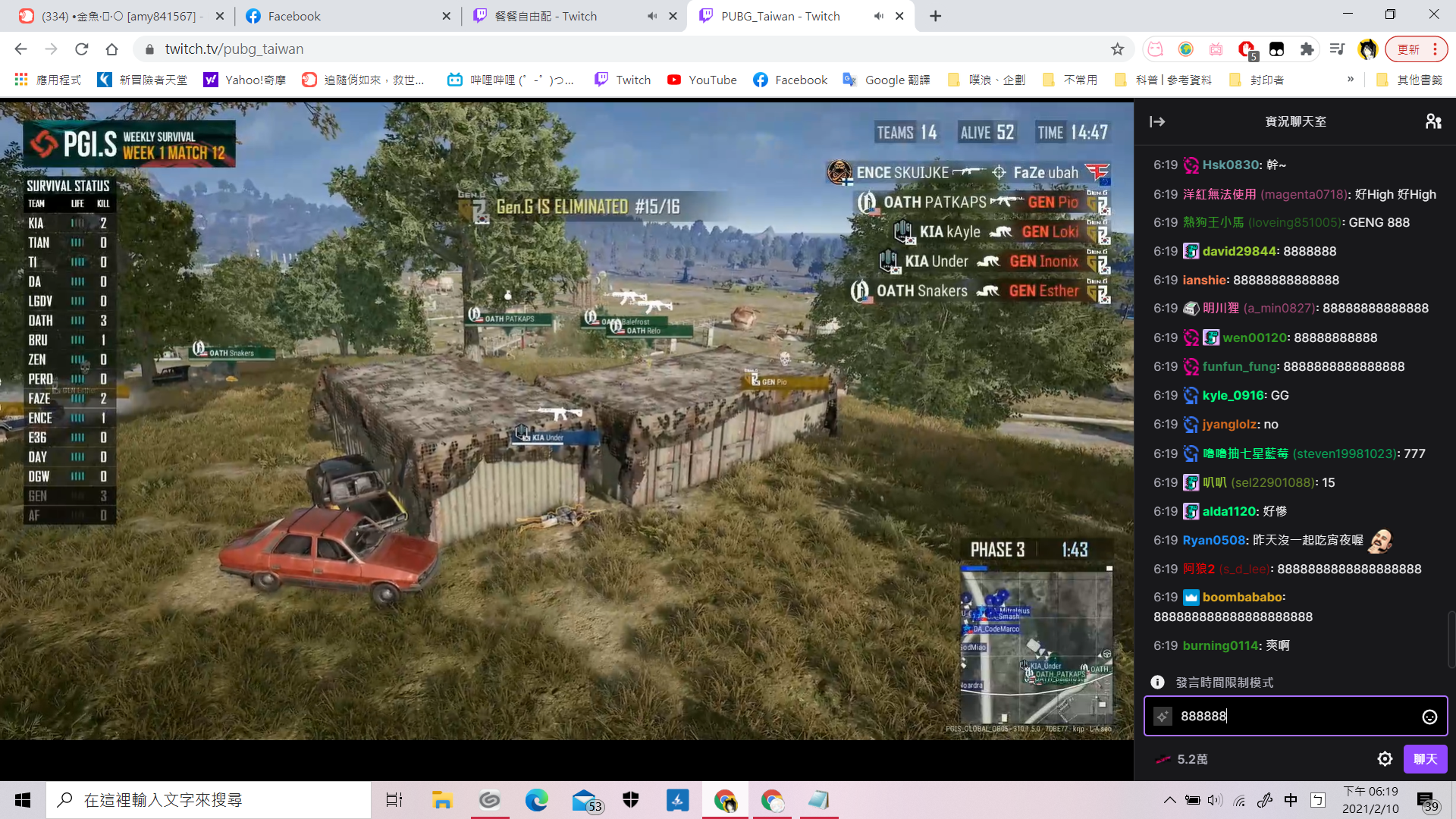Click username Hsk0830 in chat
Screen dimensions: 1456x819
tap(1230, 165)
